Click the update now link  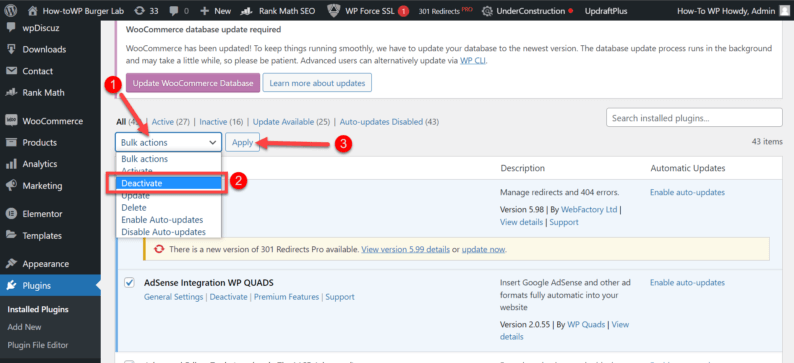(484, 250)
